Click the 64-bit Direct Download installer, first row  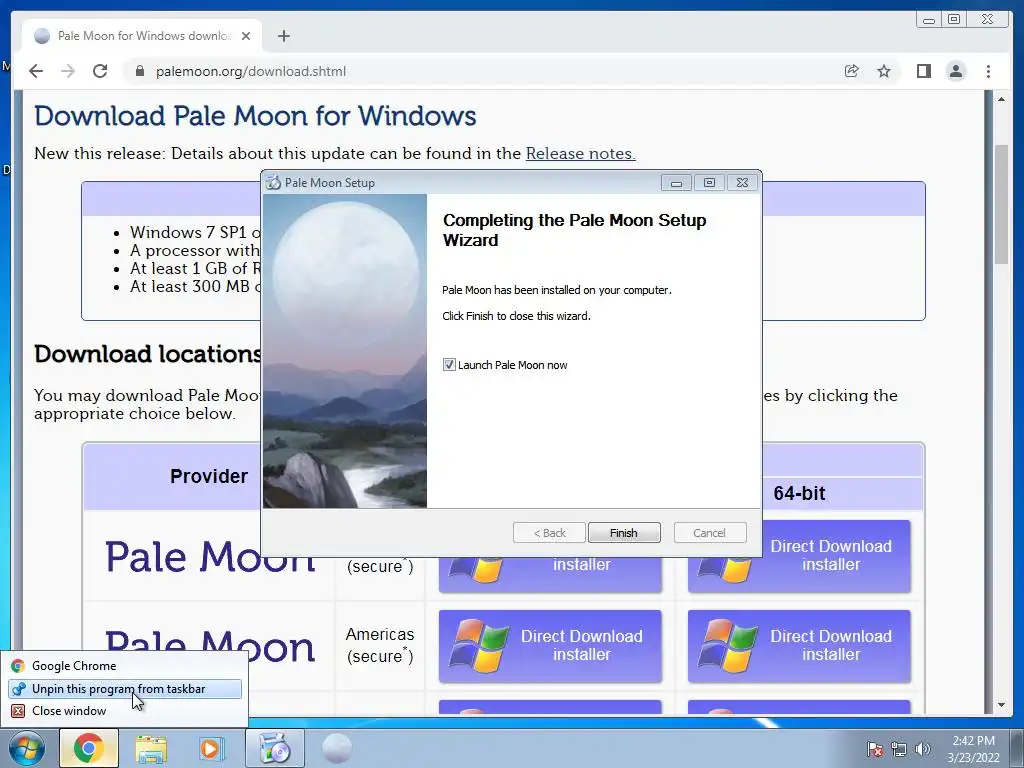799,556
